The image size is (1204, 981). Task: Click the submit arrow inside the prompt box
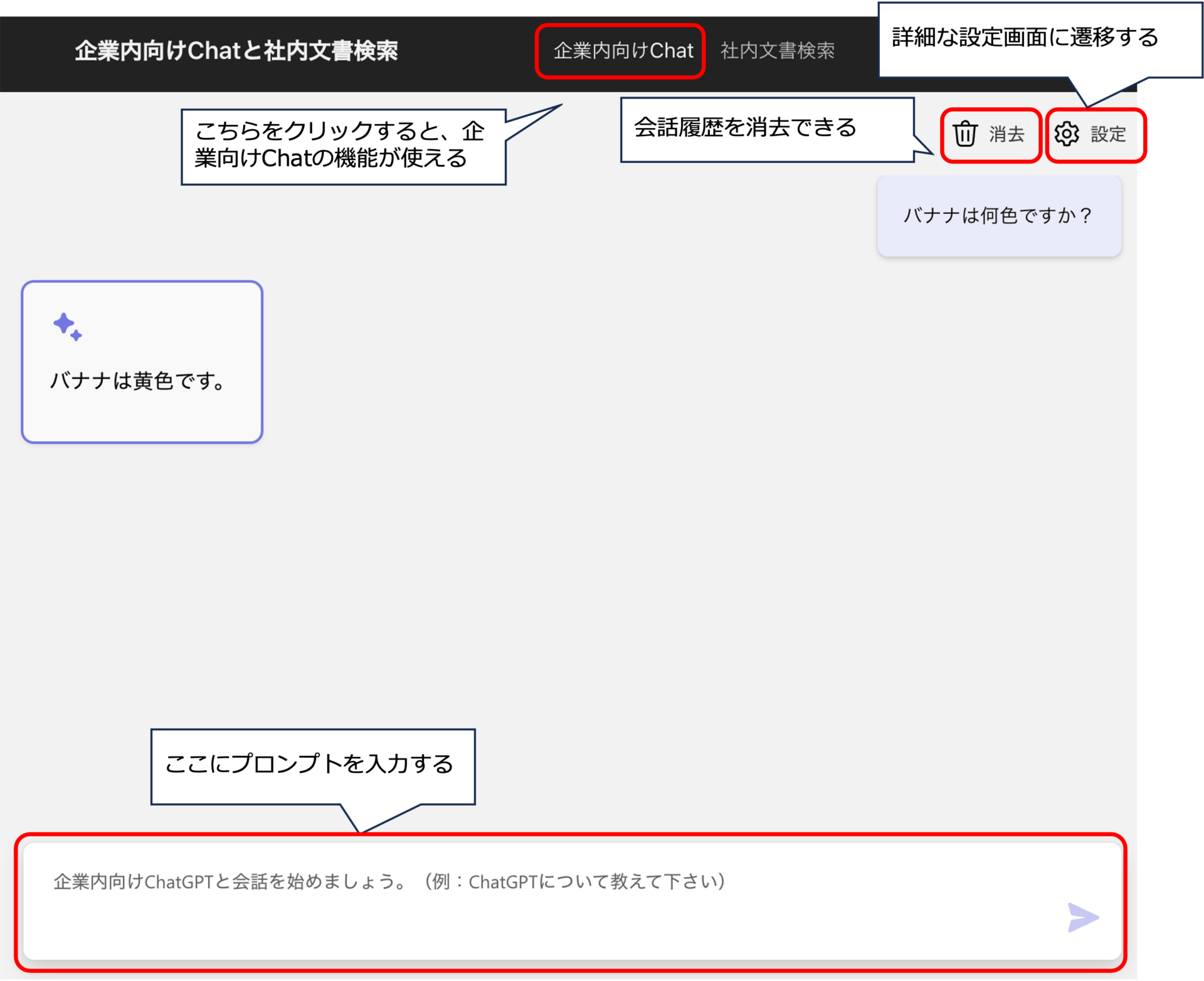click(1083, 917)
